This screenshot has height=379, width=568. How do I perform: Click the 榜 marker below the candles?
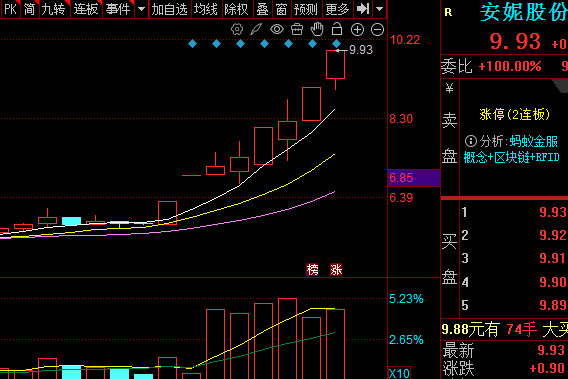(x=312, y=270)
